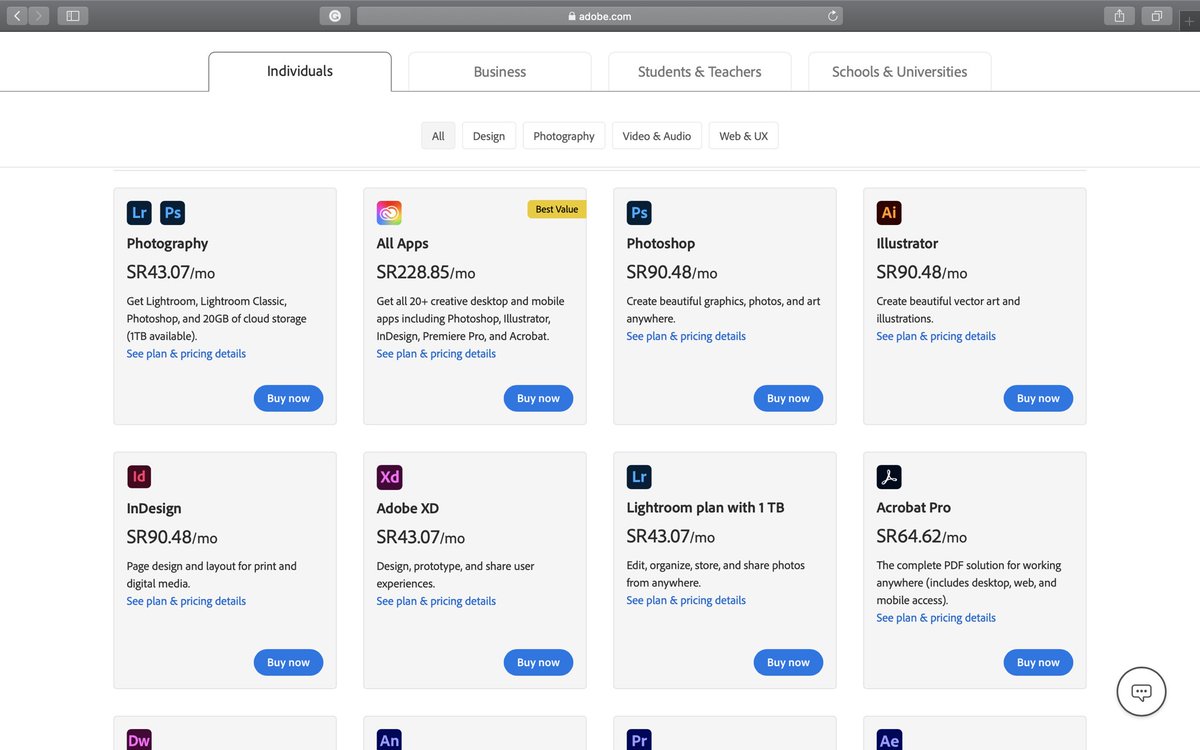Open the Schools & Universities tab
This screenshot has height=750, width=1200.
click(x=900, y=71)
